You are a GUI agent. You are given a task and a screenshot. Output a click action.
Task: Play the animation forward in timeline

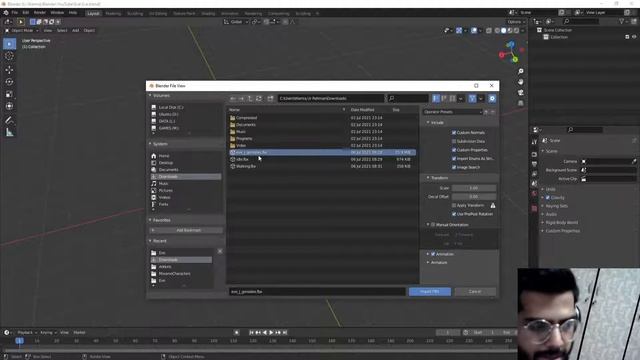[x=271, y=333]
